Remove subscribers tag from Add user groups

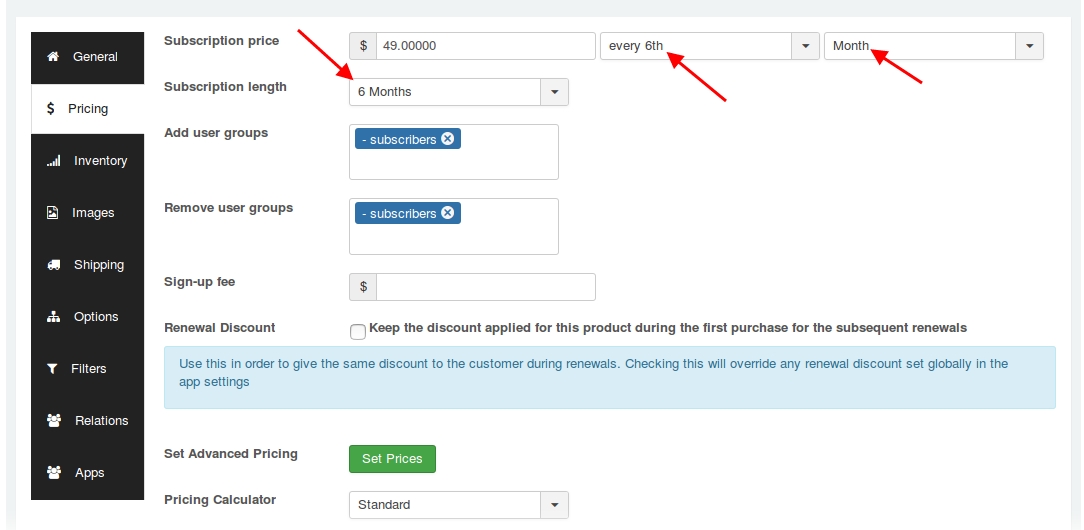click(447, 139)
